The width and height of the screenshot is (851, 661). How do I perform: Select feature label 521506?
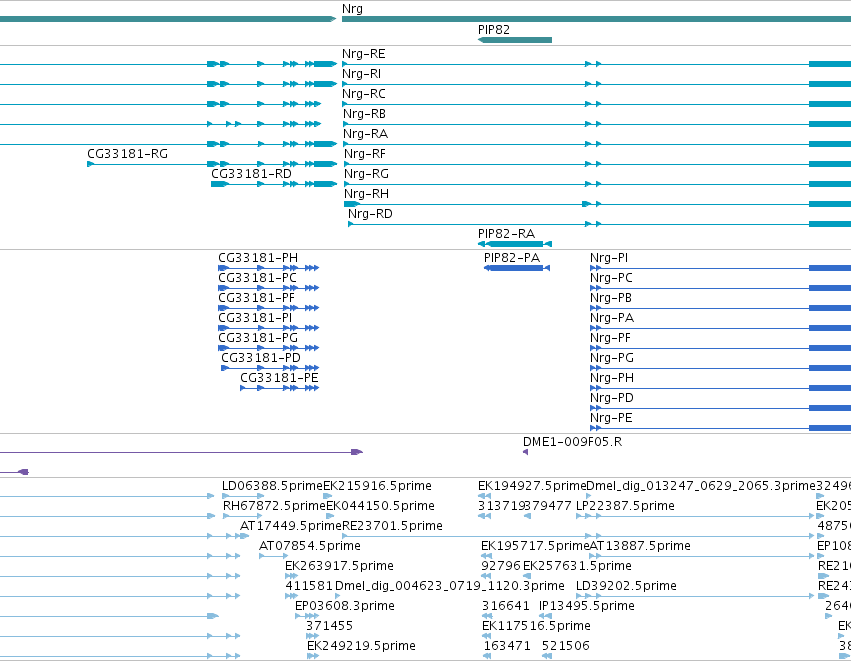click(566, 646)
